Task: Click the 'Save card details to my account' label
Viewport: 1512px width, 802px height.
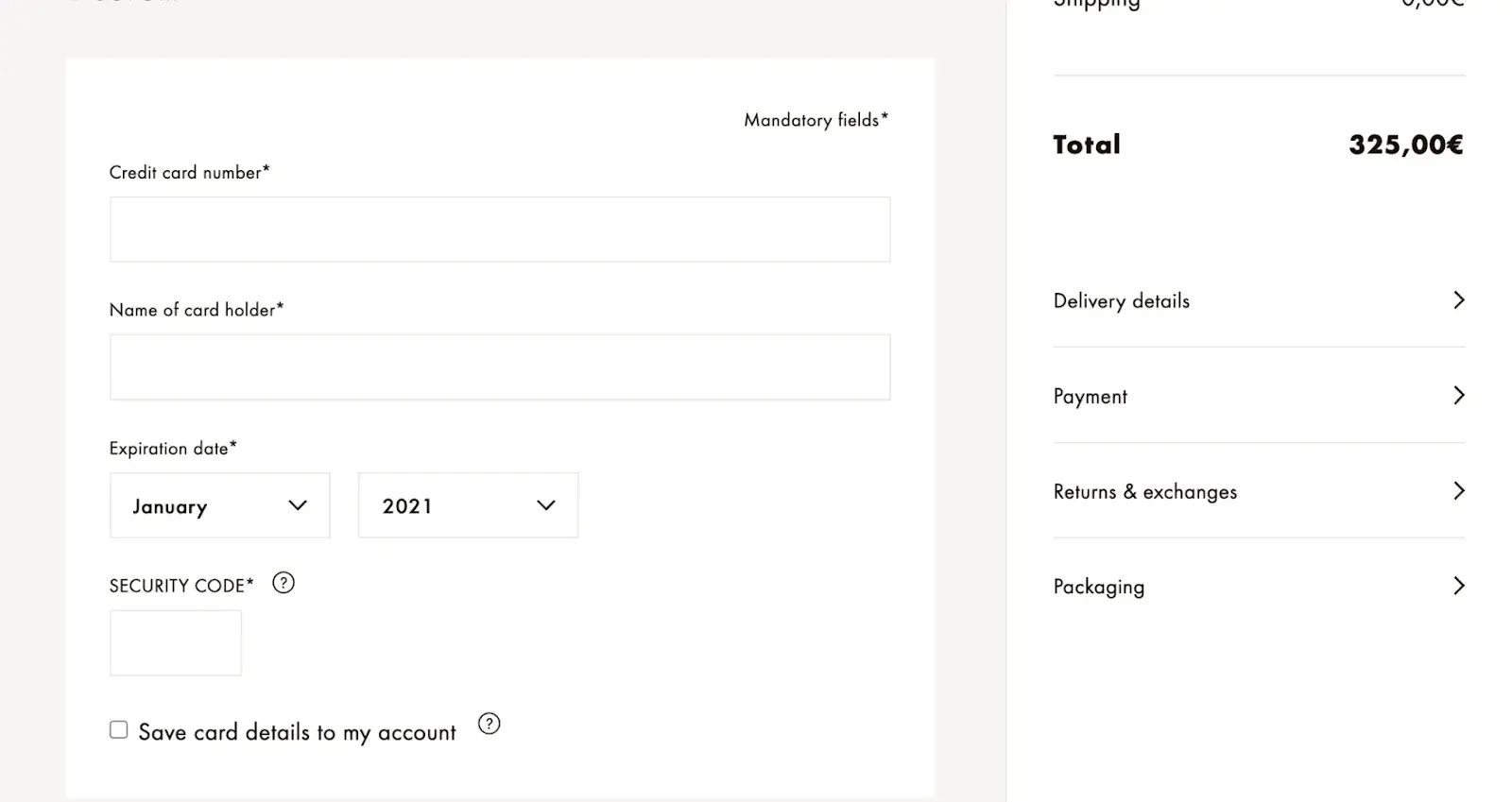Action: 297,732
